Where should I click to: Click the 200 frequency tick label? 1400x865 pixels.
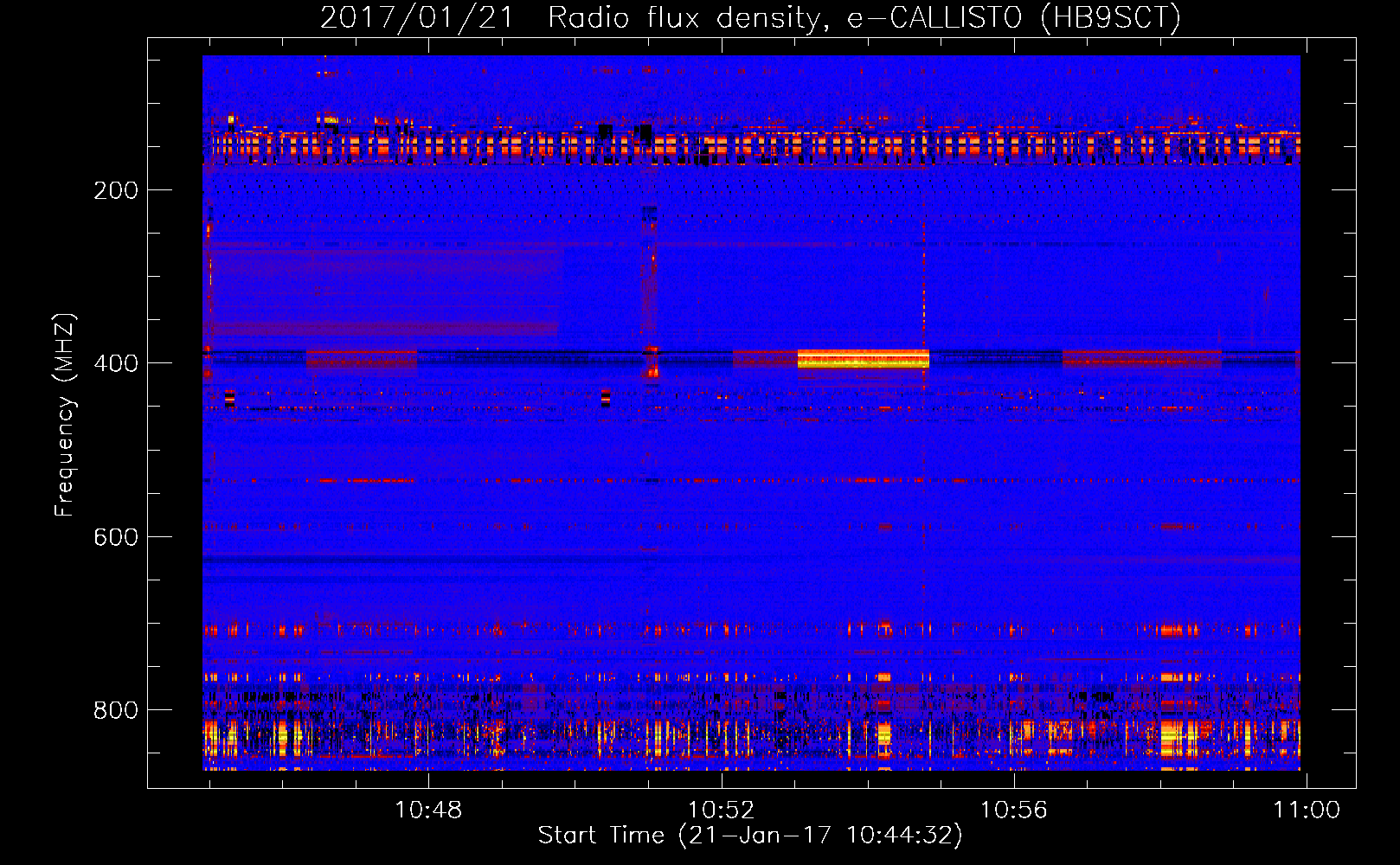tap(116, 190)
